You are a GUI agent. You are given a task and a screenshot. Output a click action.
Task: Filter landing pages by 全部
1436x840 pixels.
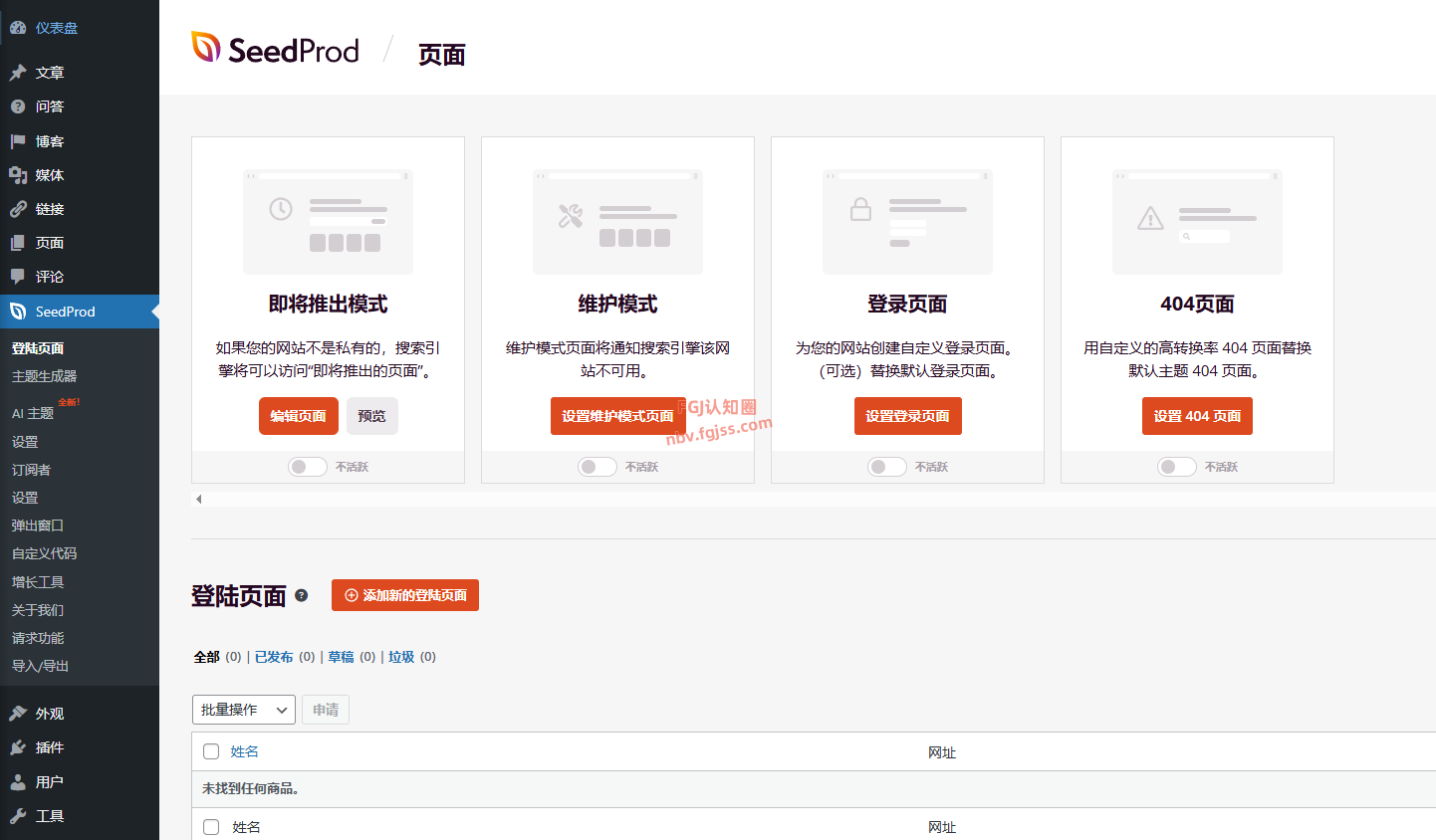[206, 657]
